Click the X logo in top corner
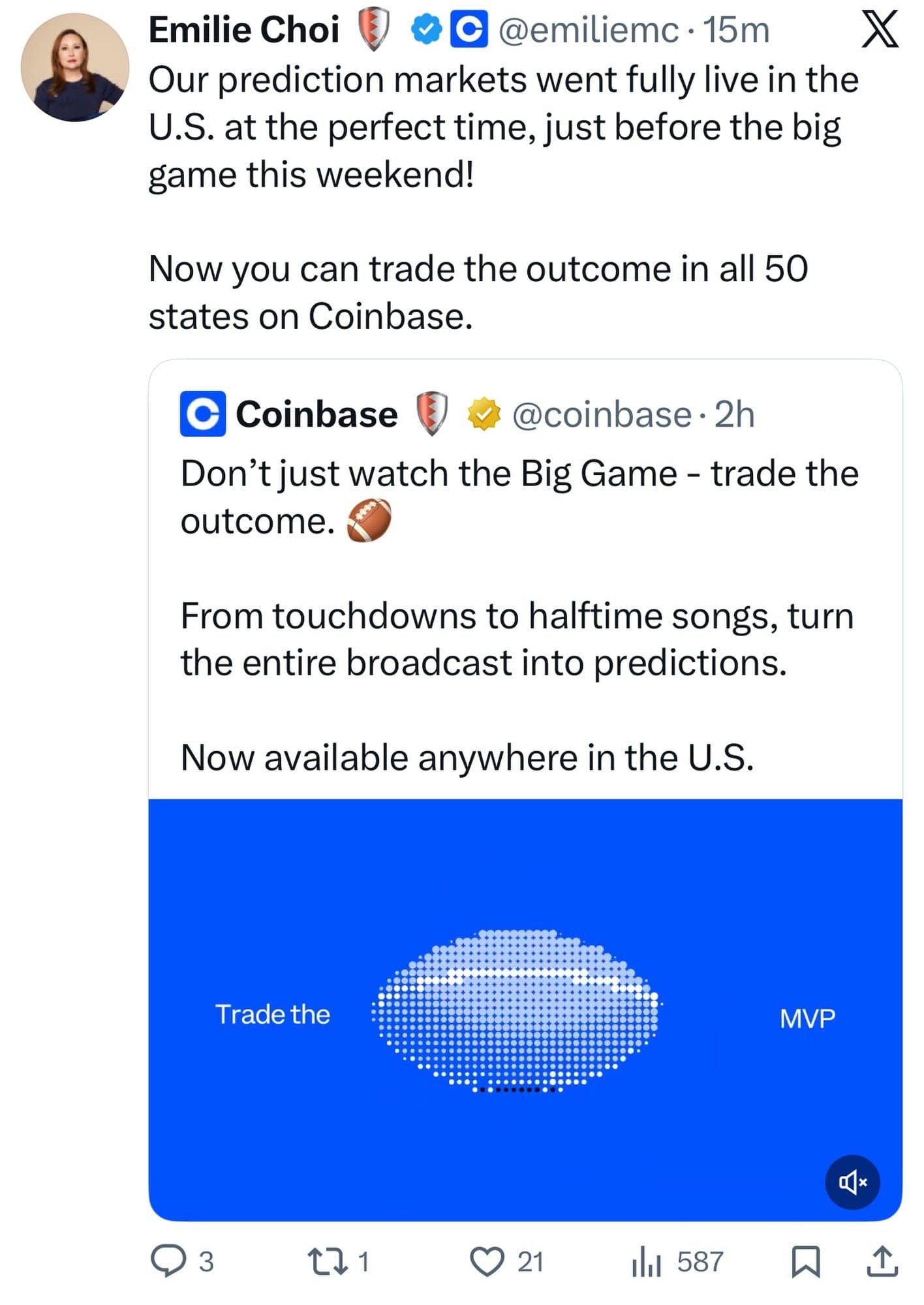The image size is (924, 1305). (x=880, y=31)
